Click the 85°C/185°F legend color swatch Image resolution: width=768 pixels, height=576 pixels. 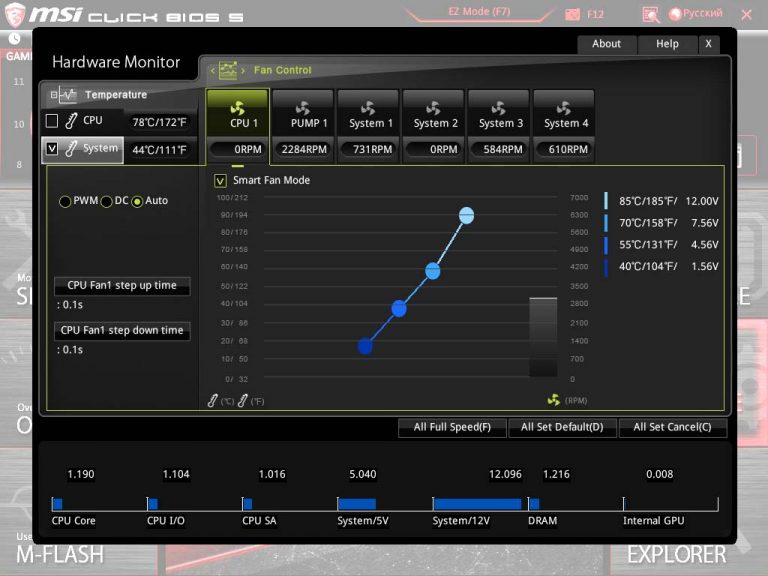(x=606, y=201)
